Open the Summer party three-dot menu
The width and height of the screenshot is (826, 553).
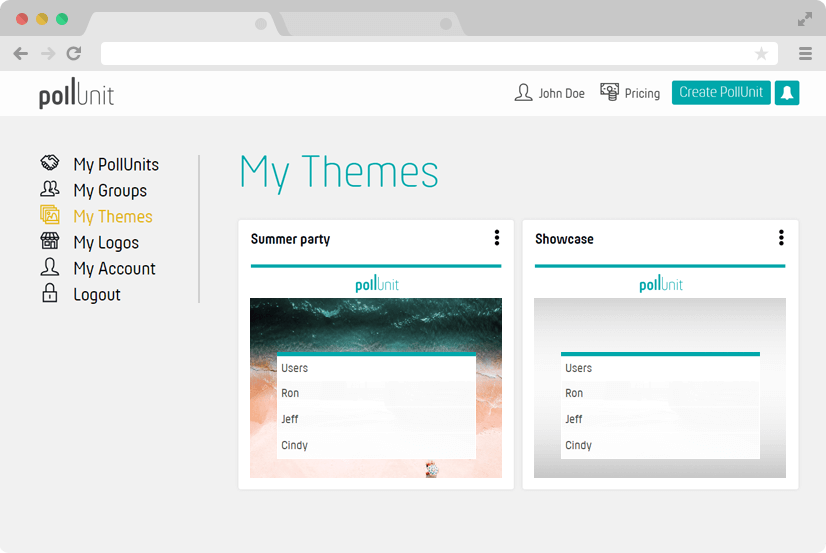(497, 238)
